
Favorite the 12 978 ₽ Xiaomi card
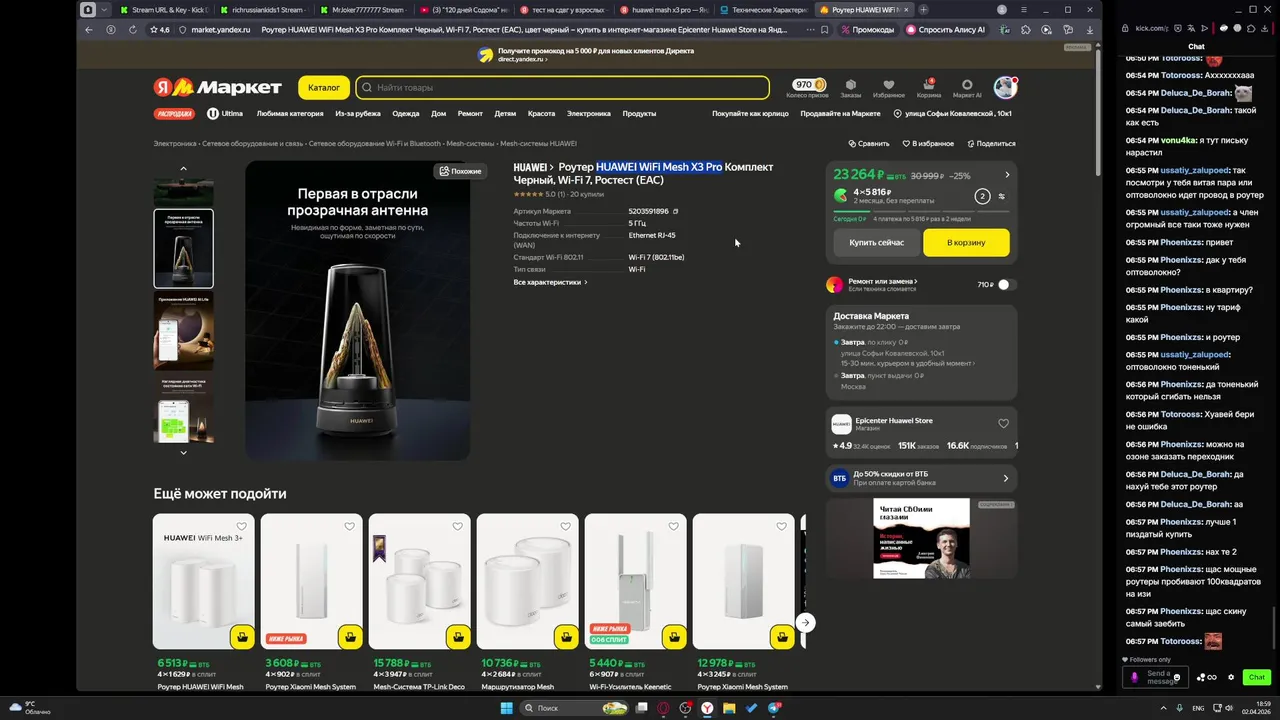pyautogui.click(x=781, y=526)
